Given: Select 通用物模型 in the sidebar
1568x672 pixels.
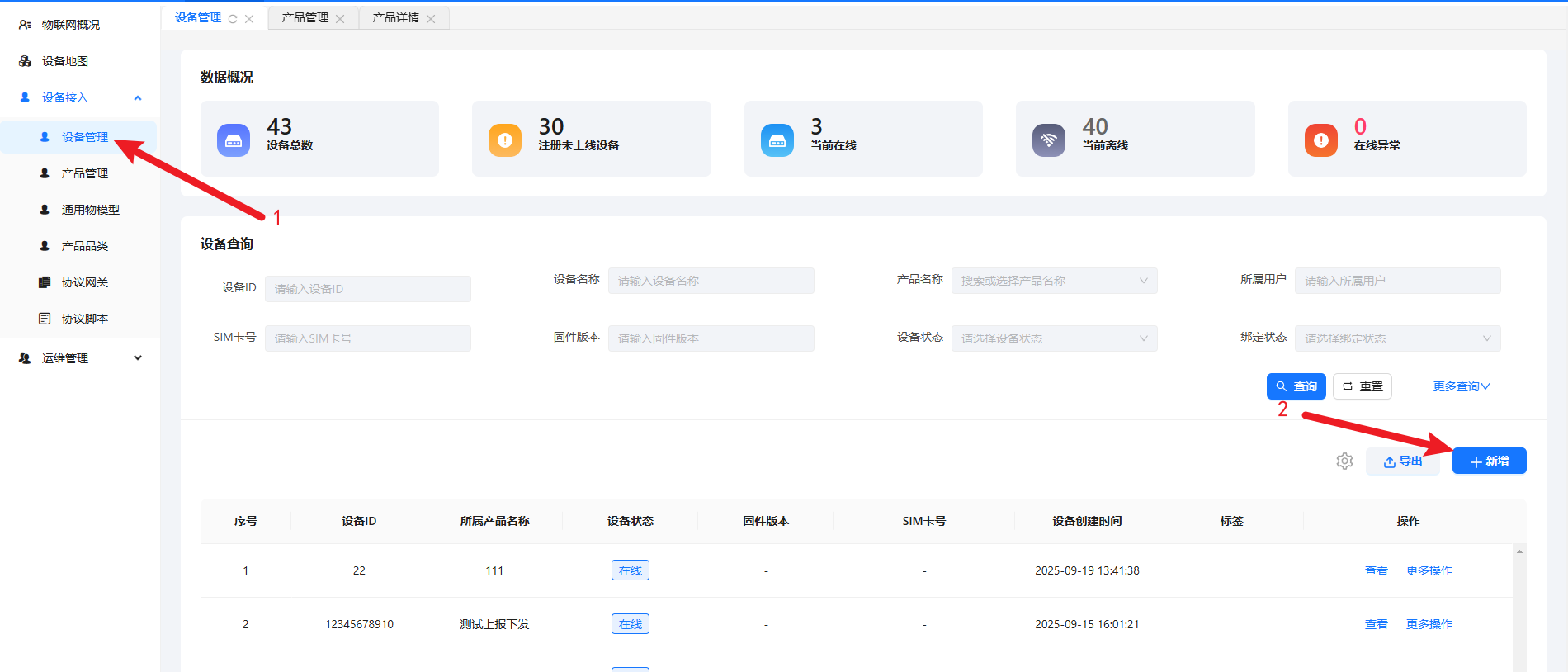Looking at the screenshot, I should tap(90, 210).
